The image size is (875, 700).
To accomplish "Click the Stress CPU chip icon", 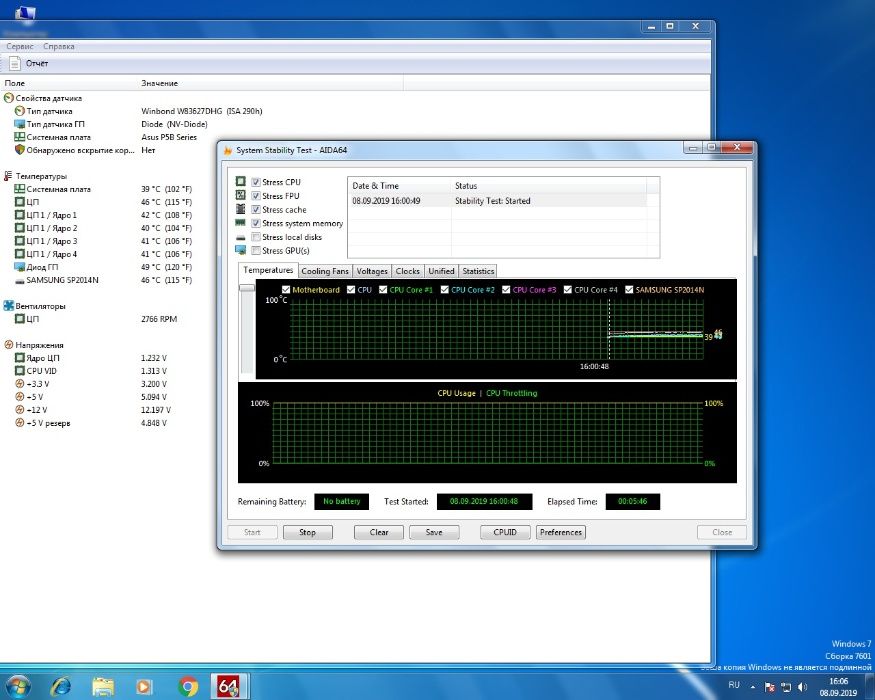I will click(241, 181).
